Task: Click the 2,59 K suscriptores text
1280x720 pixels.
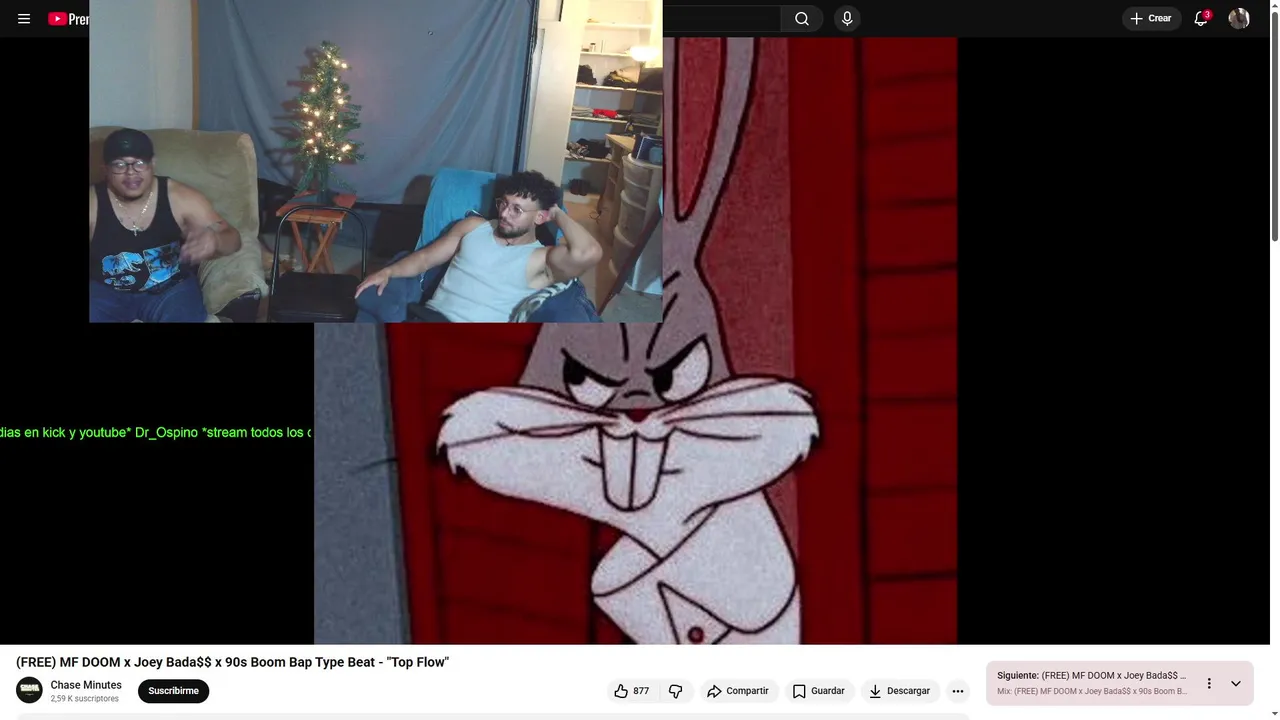Action: (x=85, y=699)
